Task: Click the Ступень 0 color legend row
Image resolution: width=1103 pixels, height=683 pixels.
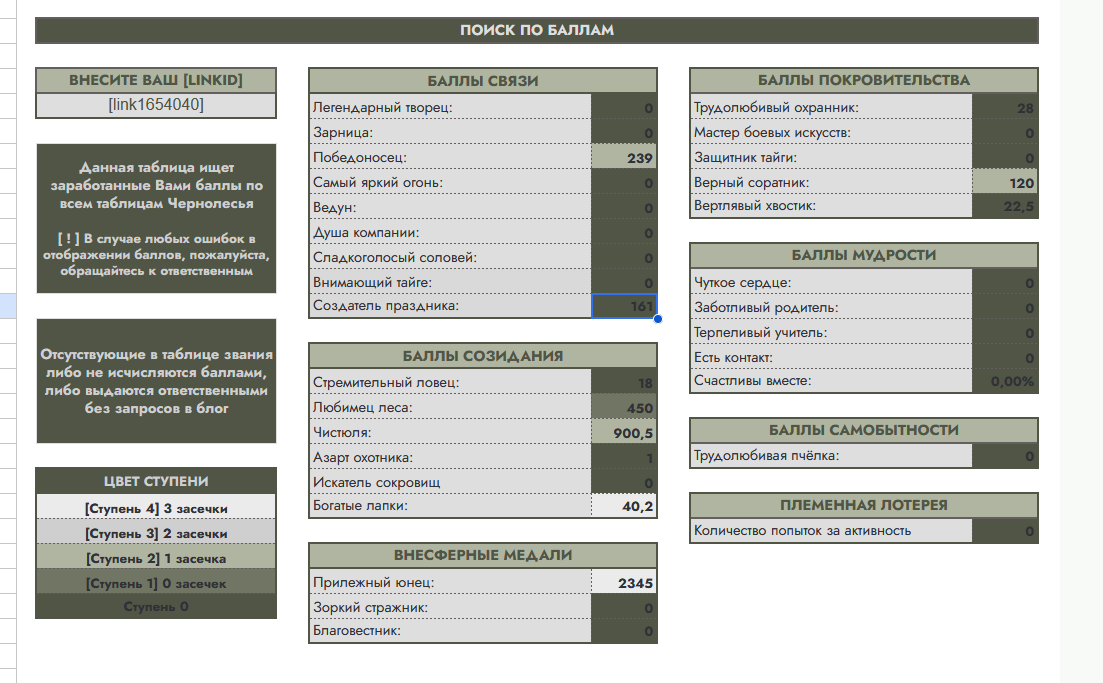Action: 155,606
